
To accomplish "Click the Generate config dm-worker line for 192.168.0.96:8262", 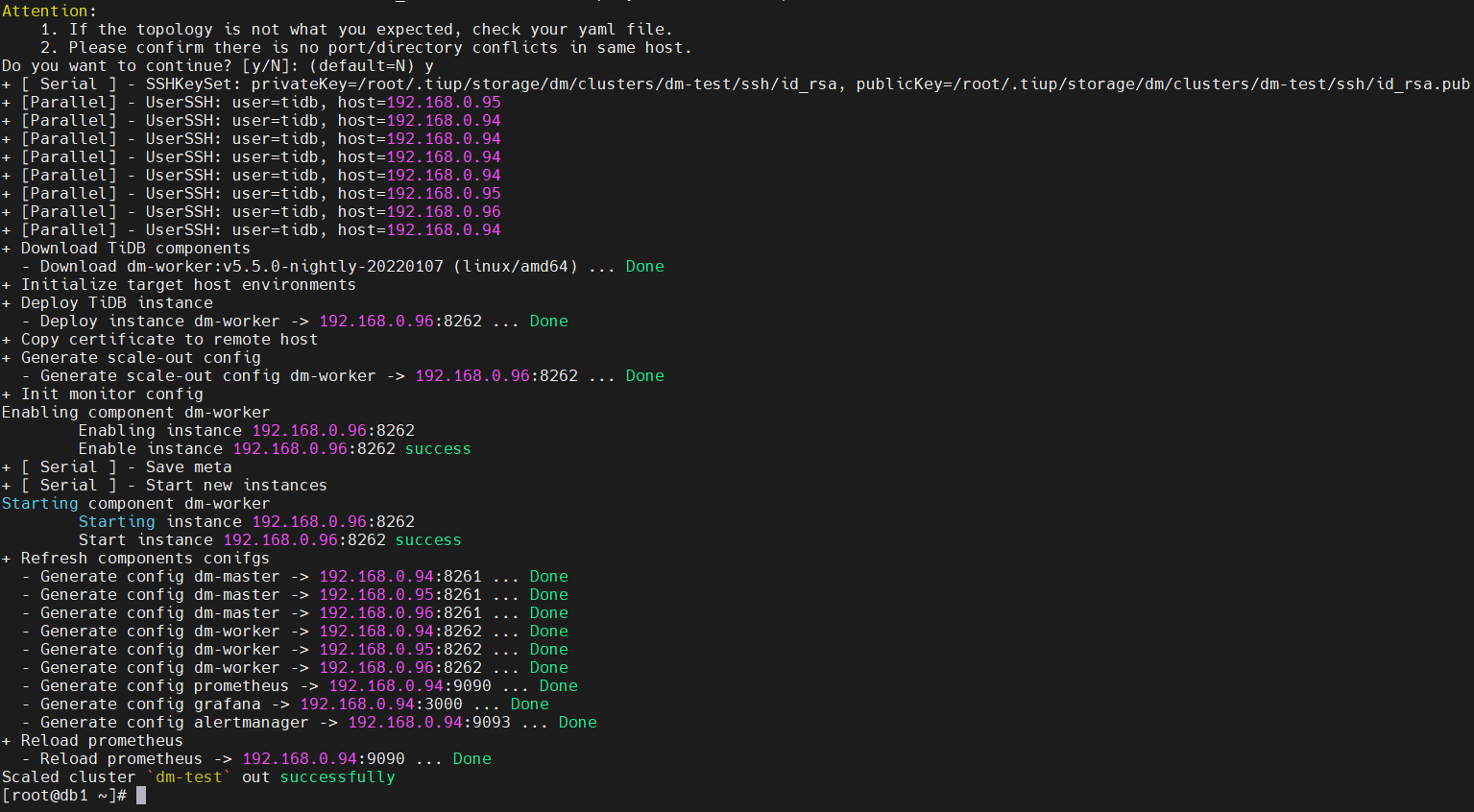I will [295, 668].
